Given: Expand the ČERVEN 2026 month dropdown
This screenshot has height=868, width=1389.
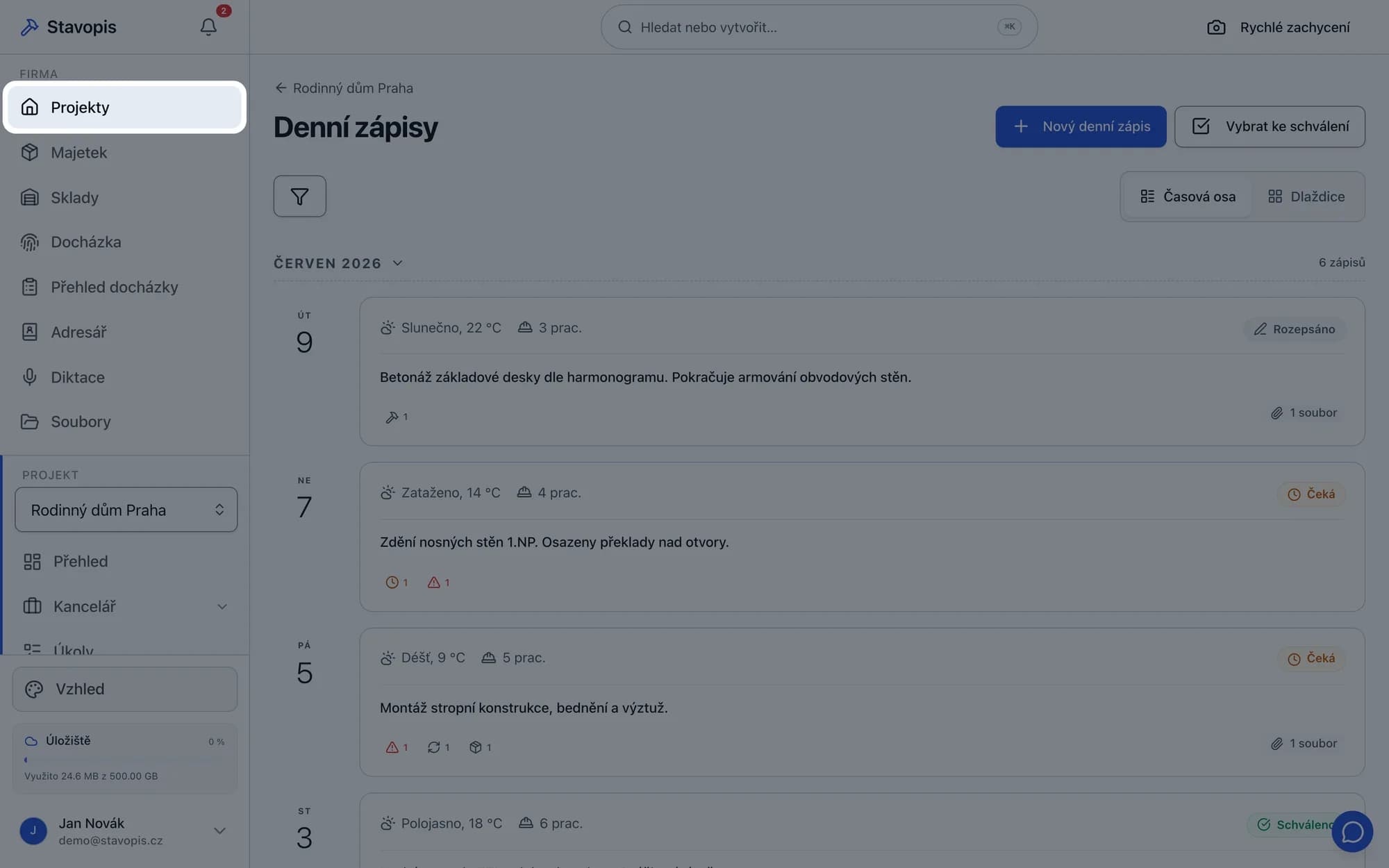Looking at the screenshot, I should coord(338,263).
